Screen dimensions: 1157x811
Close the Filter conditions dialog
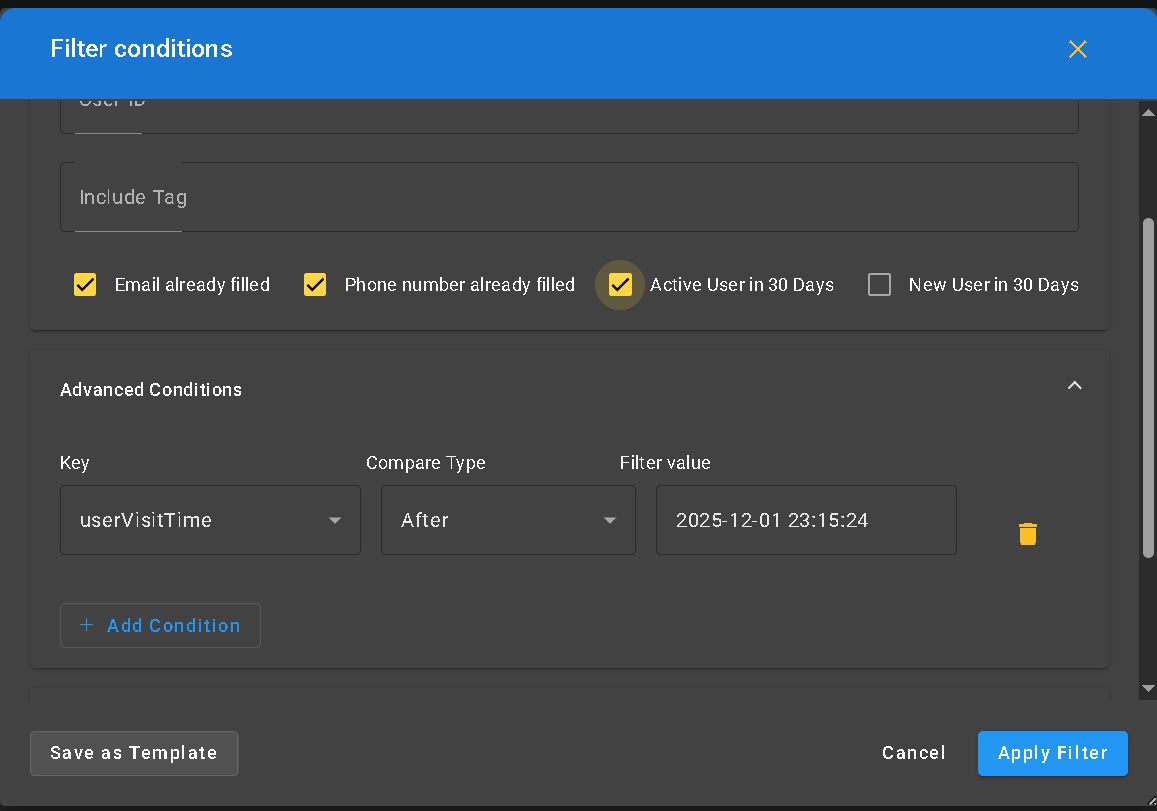click(1077, 49)
